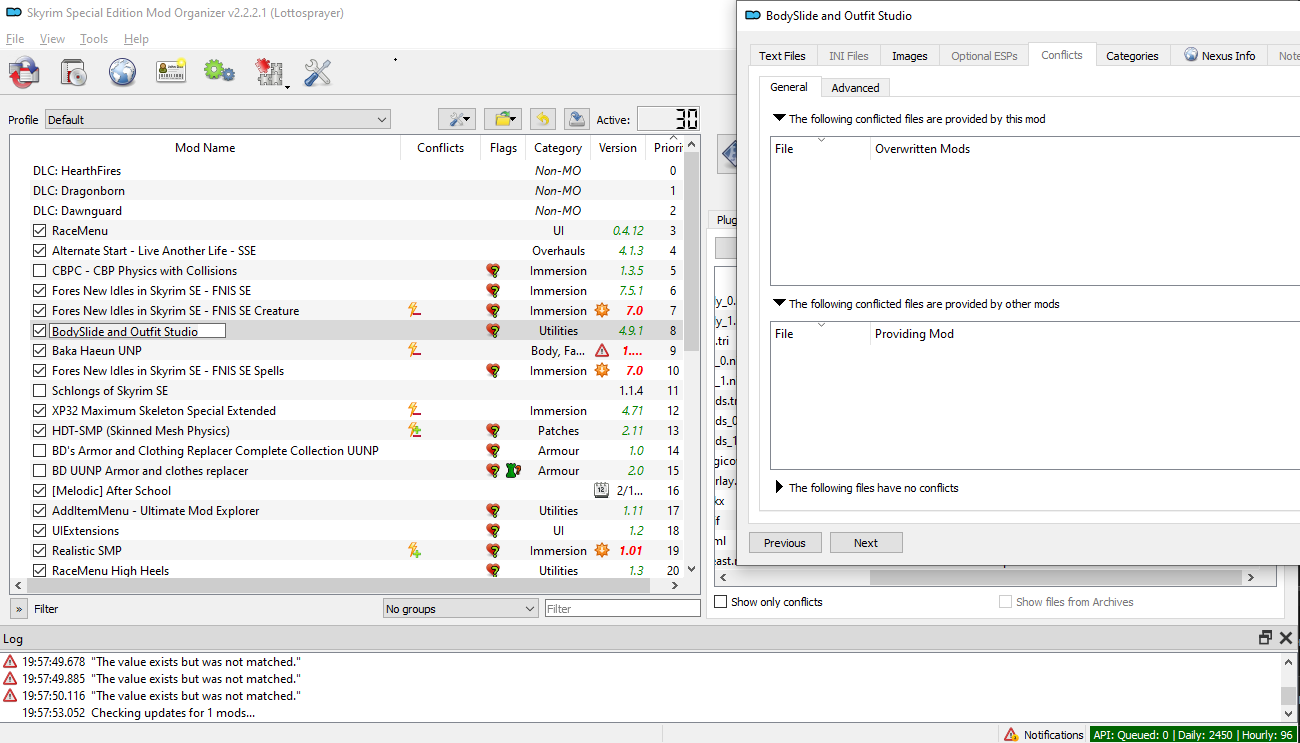Open Settings wrench and screwdriver icon
The height and width of the screenshot is (743, 1300).
[317, 72]
